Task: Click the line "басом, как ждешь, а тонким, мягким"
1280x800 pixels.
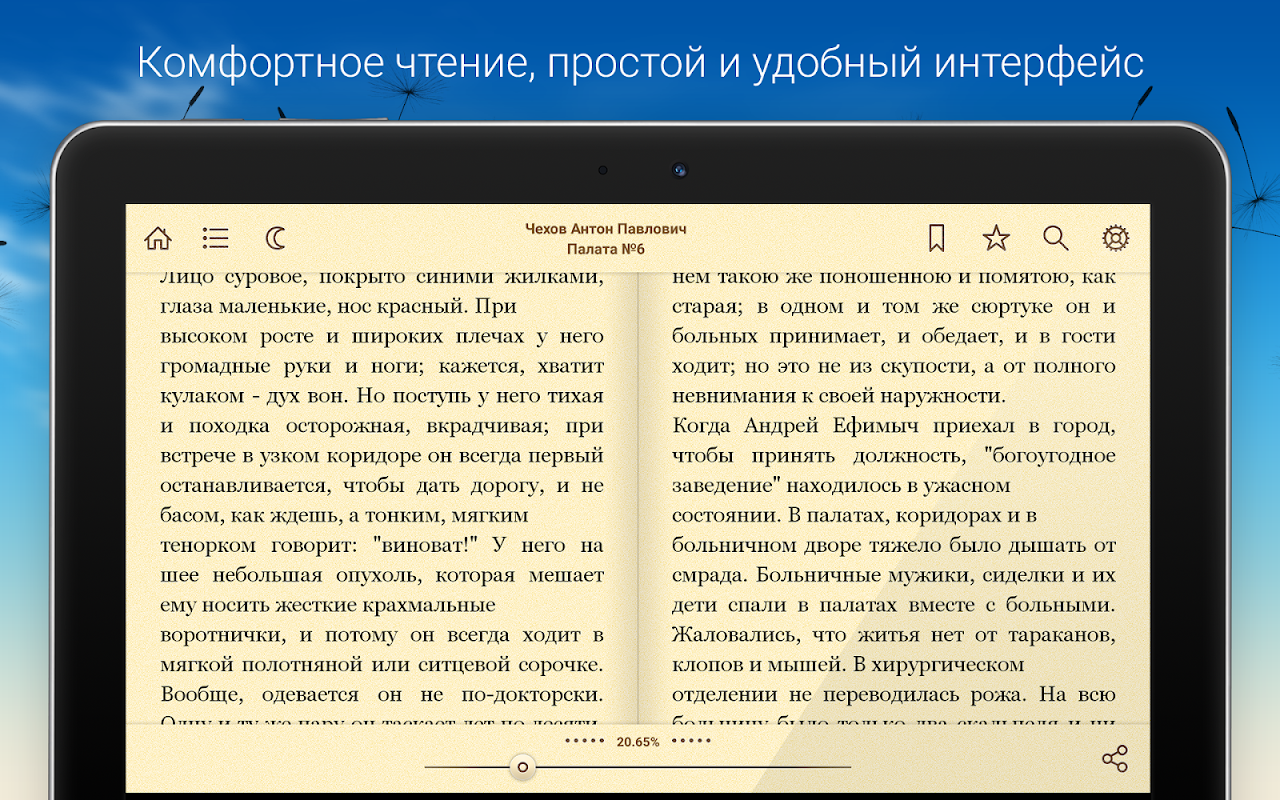Action: click(344, 516)
